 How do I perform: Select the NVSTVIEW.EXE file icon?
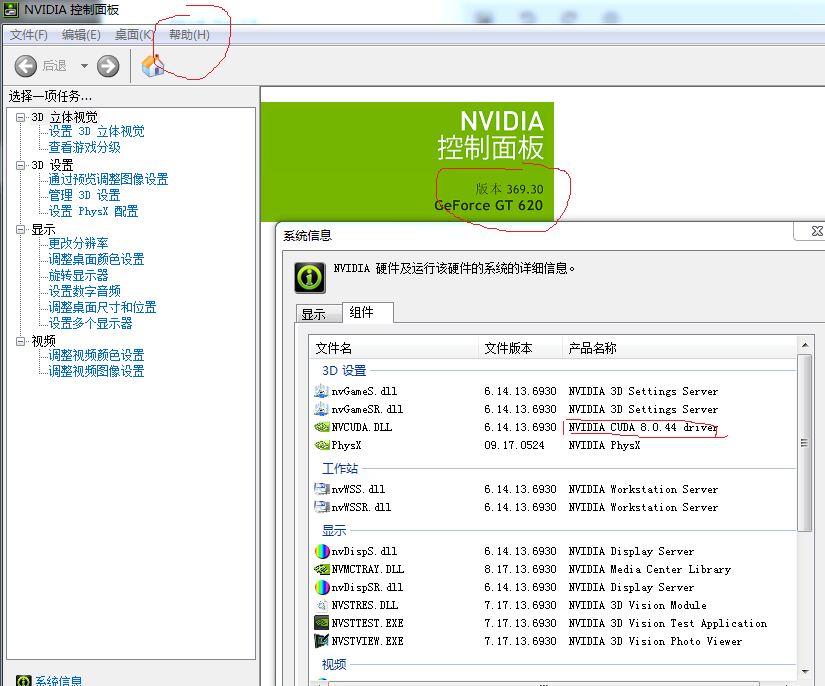tap(322, 641)
